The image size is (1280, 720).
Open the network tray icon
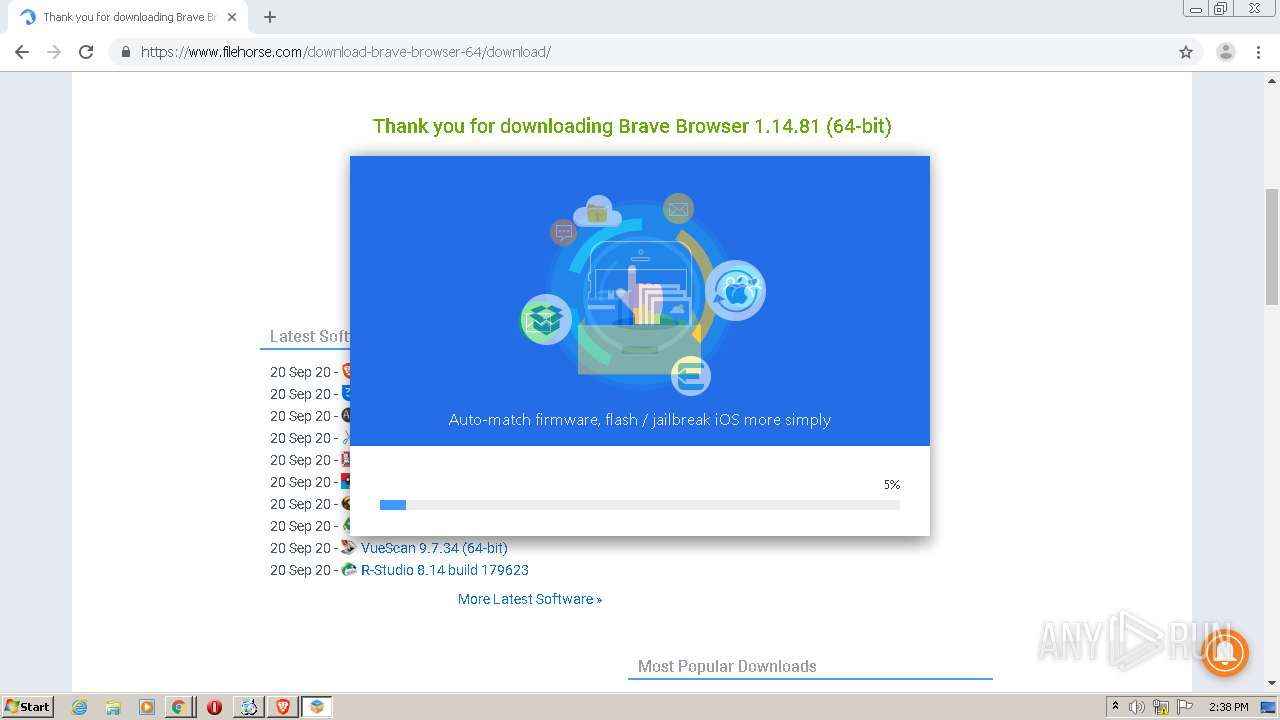pos(1161,707)
